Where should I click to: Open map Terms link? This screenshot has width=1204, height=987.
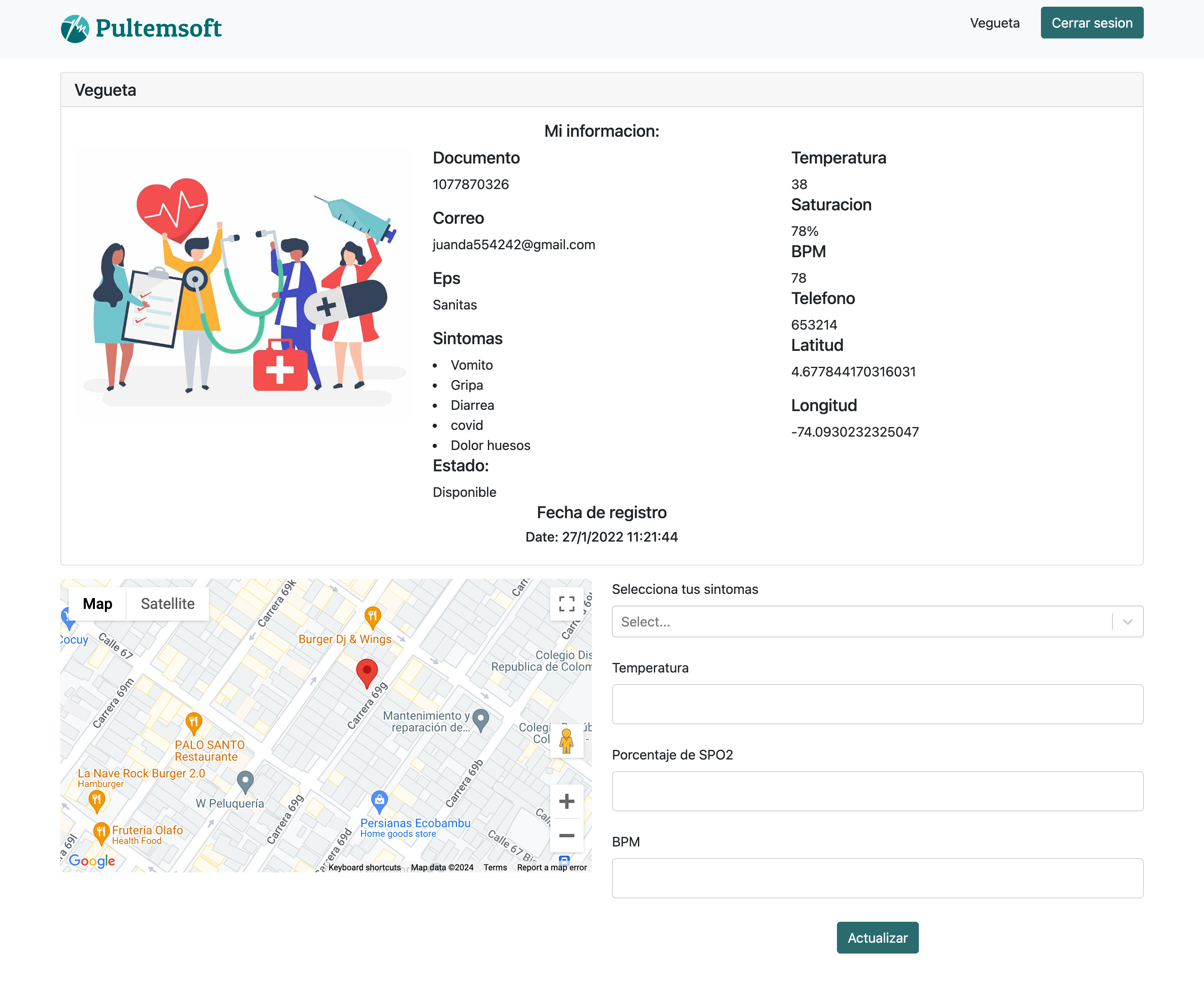pos(495,868)
